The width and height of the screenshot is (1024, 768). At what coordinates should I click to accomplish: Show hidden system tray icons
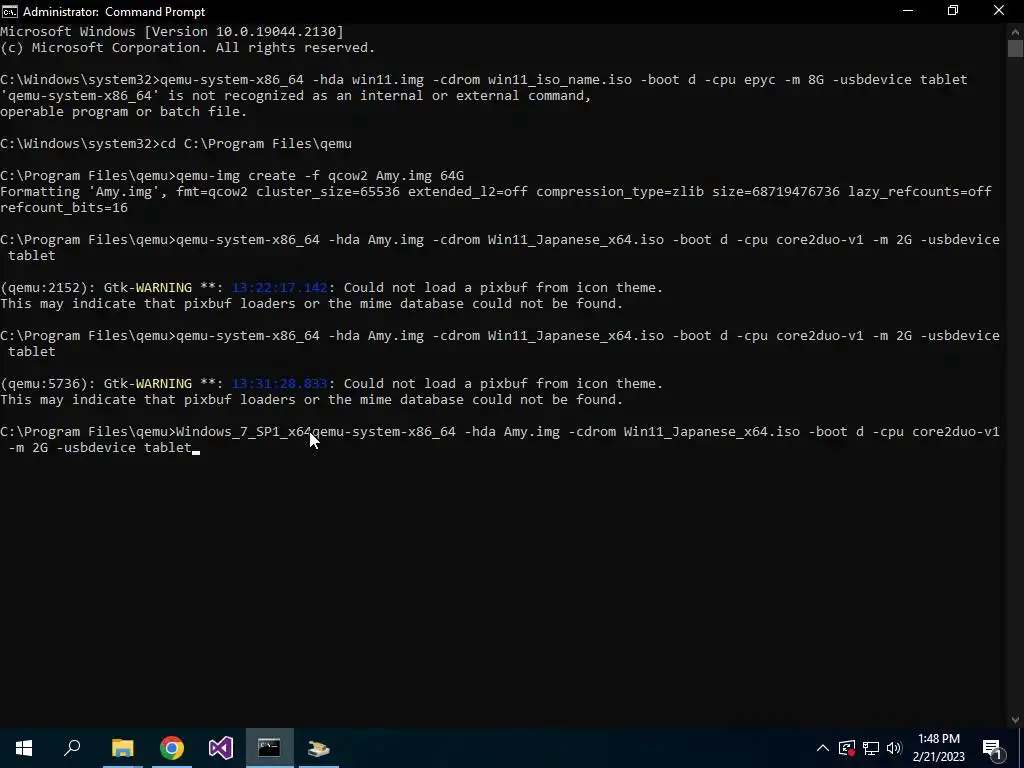(x=823, y=748)
